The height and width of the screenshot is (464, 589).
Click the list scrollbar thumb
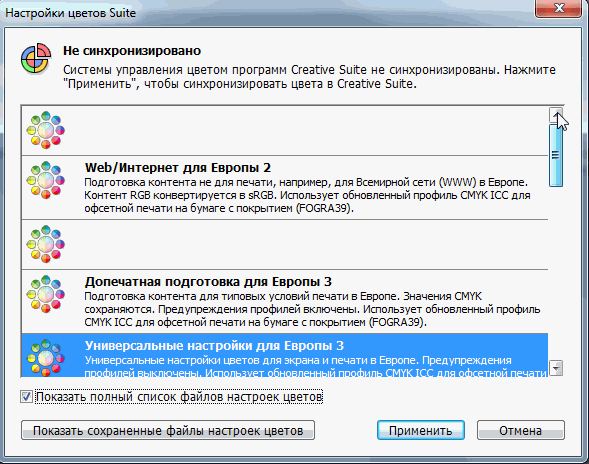(x=556, y=155)
